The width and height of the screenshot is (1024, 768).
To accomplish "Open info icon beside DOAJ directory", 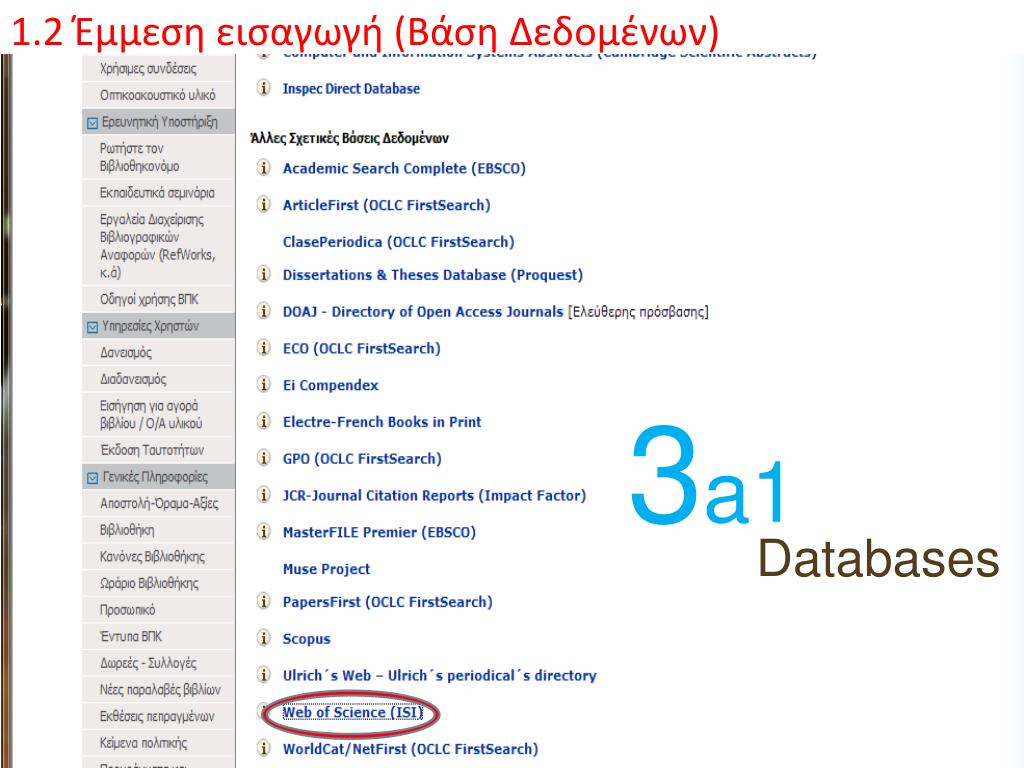I will [x=263, y=311].
